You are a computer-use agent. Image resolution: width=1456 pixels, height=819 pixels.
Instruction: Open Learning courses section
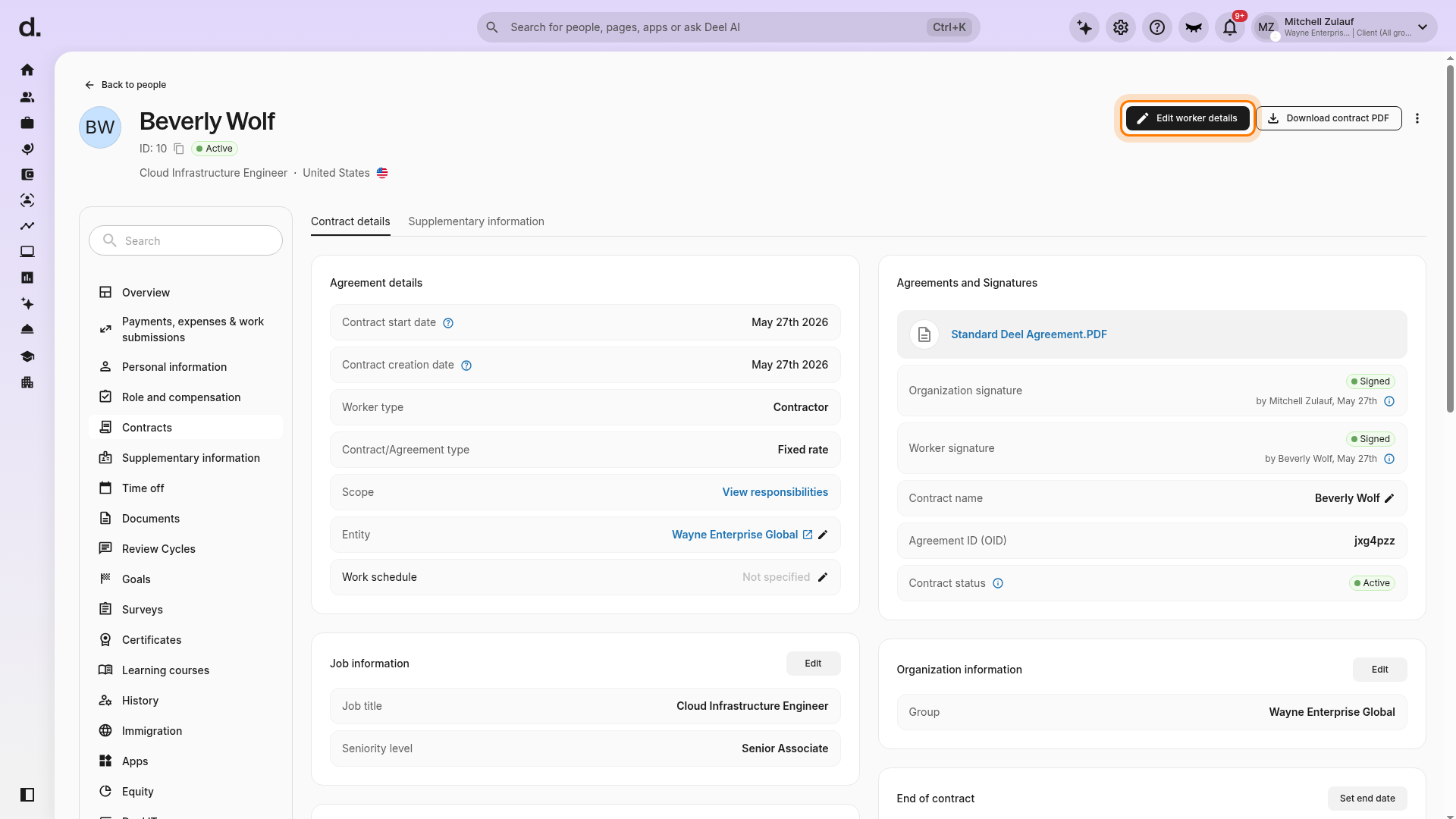(x=186, y=670)
